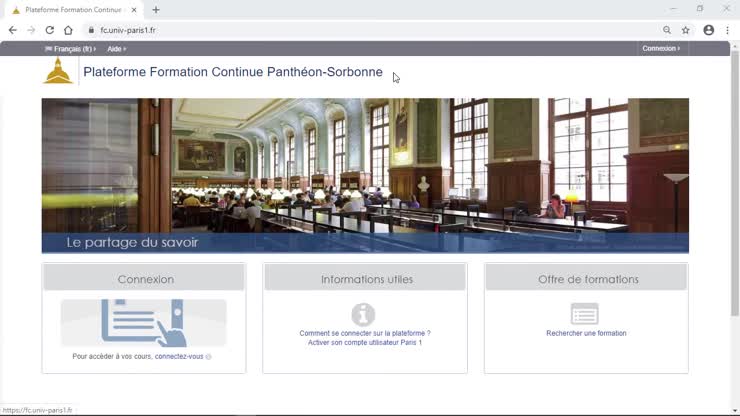Open the browser profile account icon
This screenshot has height=416, width=740.
tap(709, 30)
